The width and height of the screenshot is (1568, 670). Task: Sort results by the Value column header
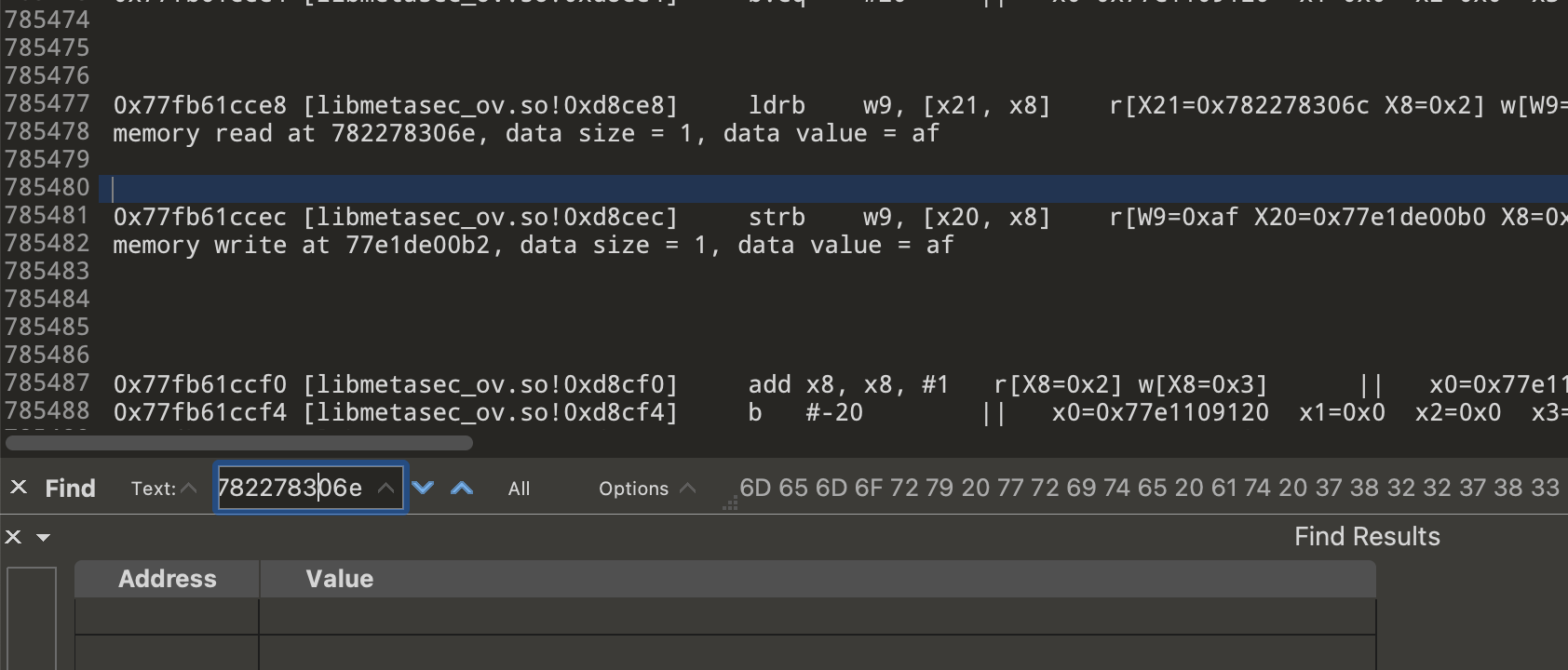click(x=340, y=579)
